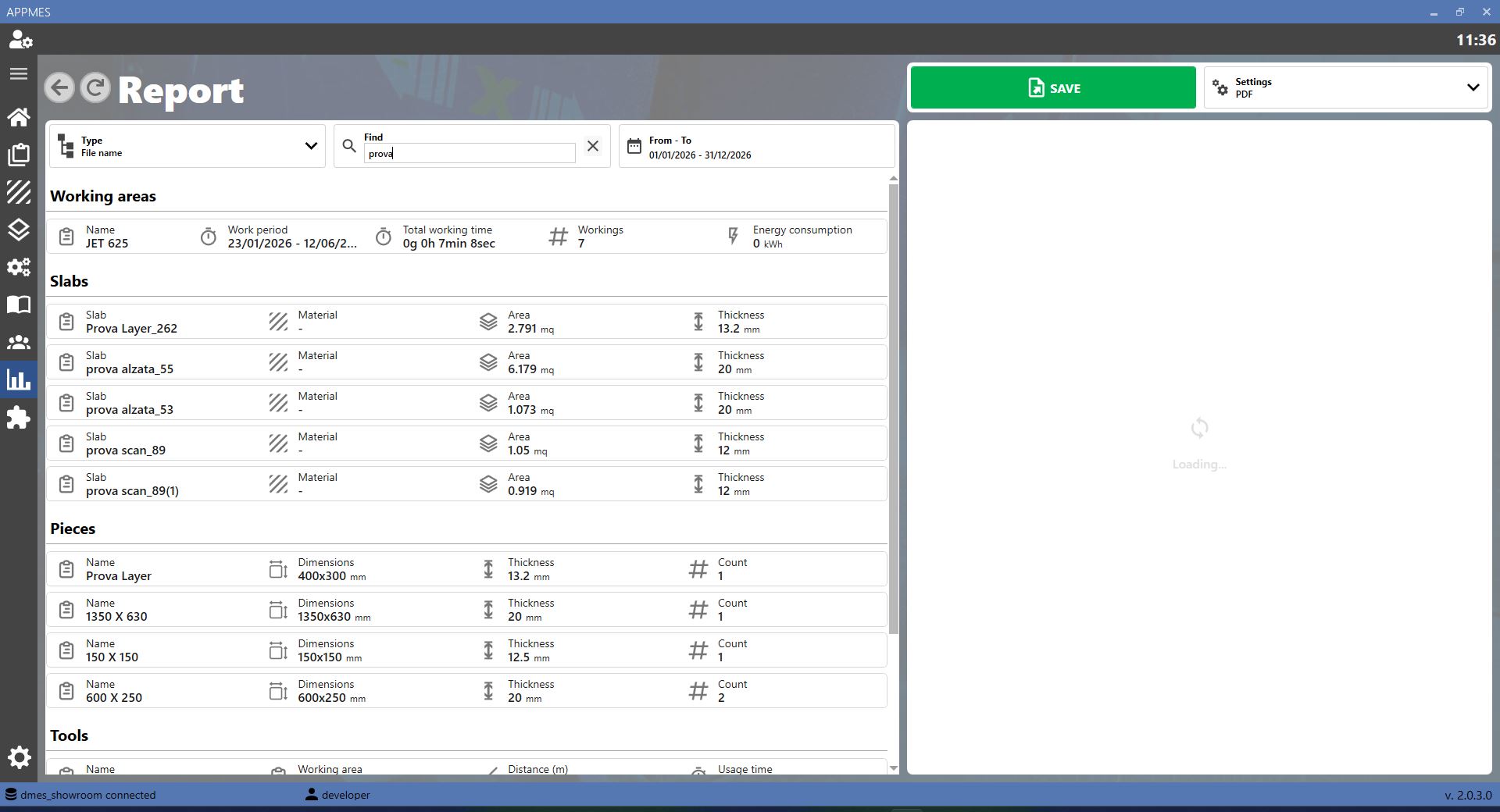
Task: Select slab Prova Layer_262 row
Action: pyautogui.click(x=466, y=322)
